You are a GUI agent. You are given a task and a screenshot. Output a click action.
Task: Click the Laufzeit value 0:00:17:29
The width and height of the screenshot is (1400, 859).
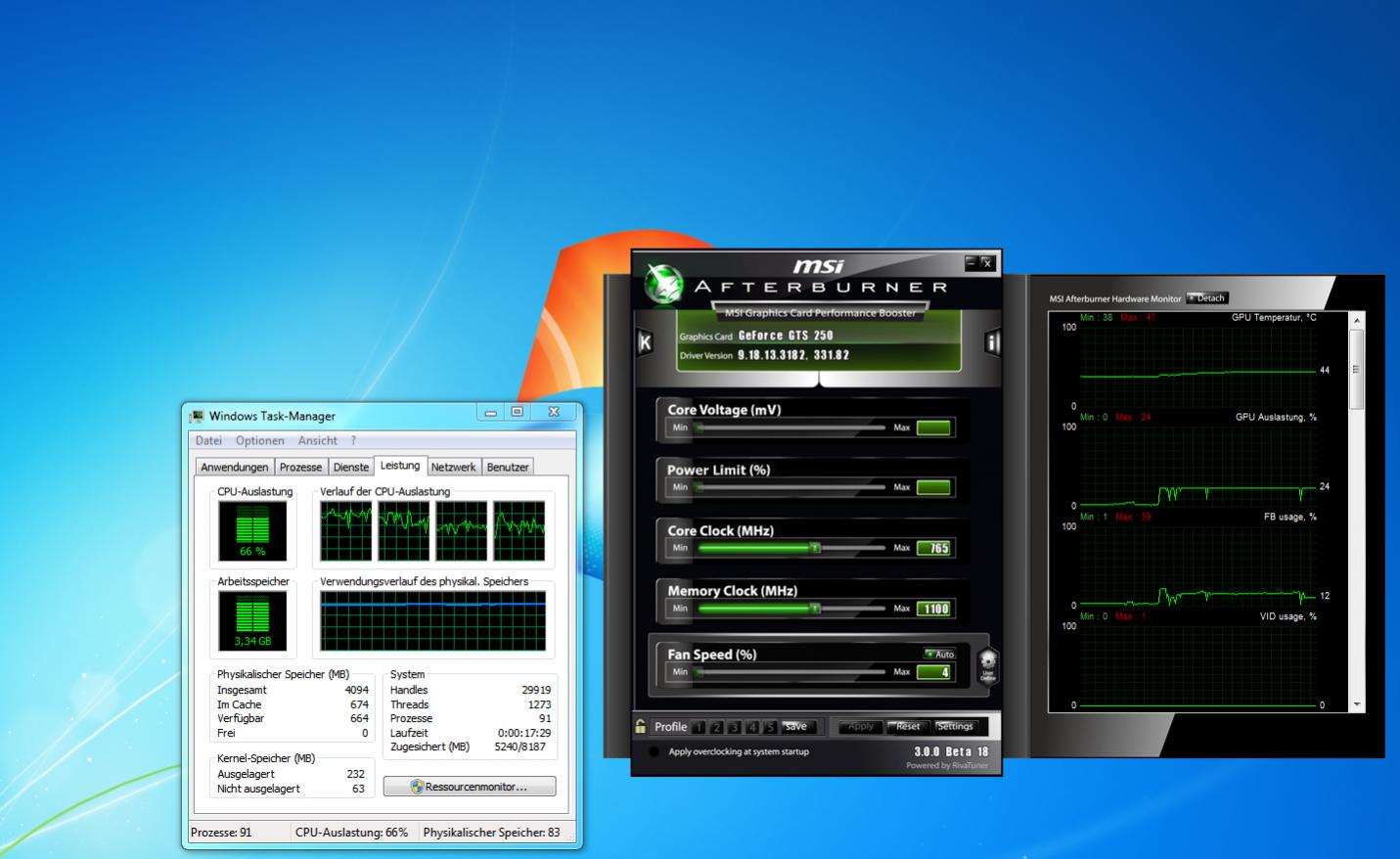(x=523, y=733)
